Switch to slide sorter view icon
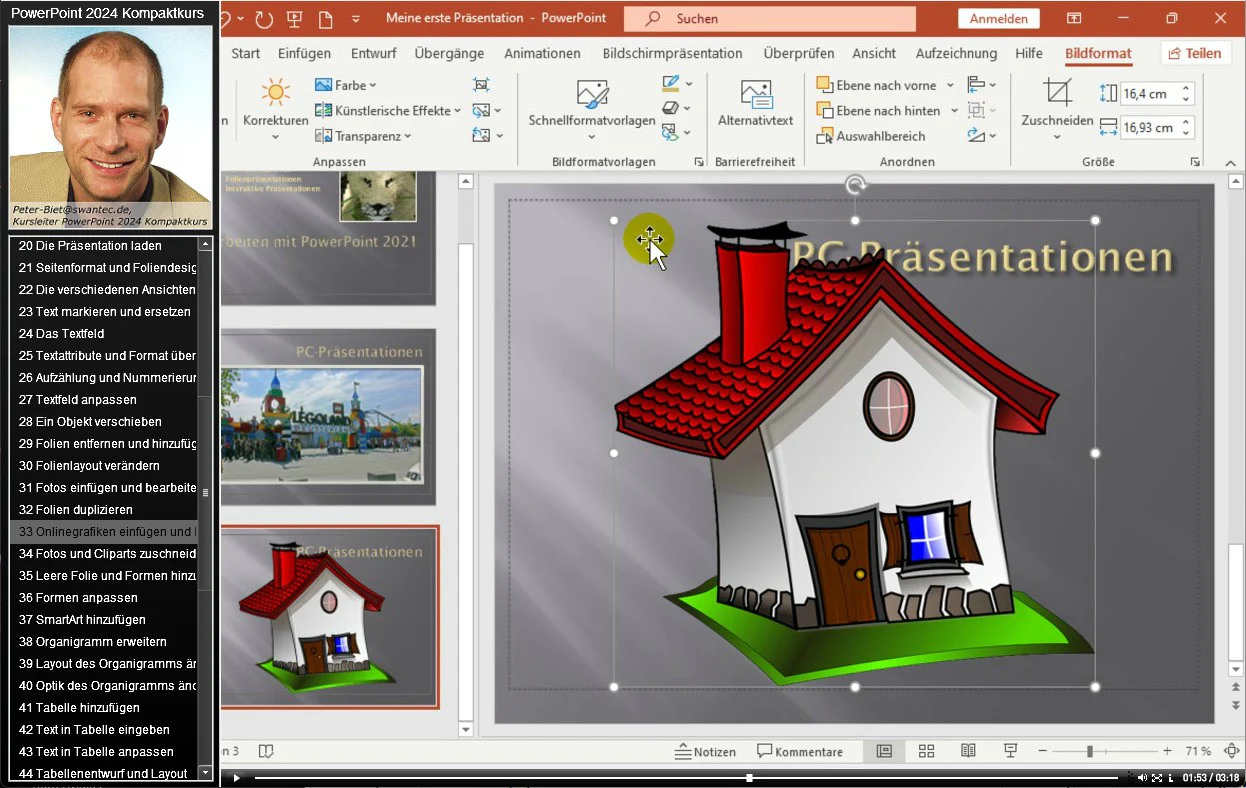Image resolution: width=1246 pixels, height=788 pixels. pos(926,751)
